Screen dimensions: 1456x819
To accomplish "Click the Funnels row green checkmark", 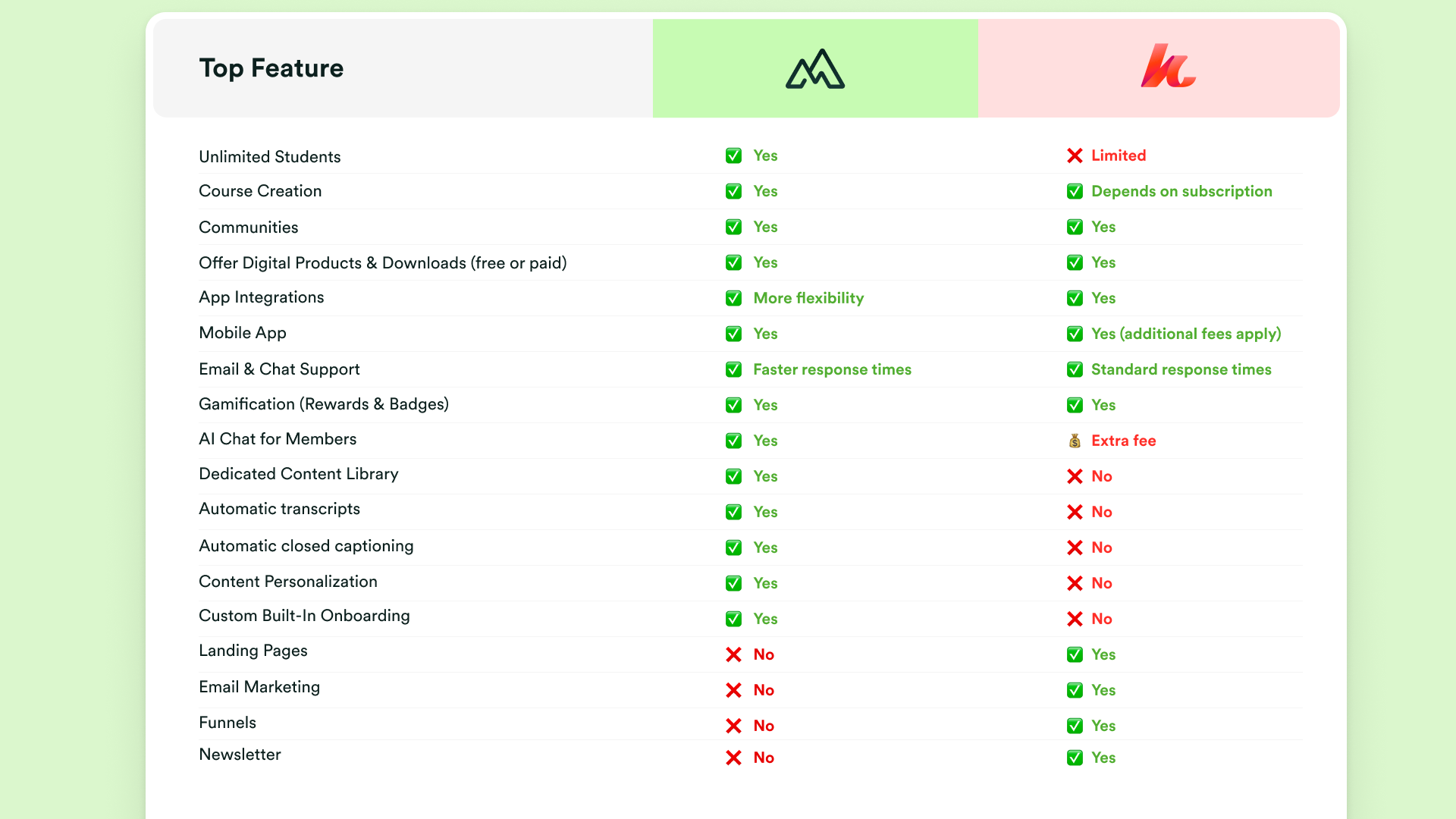I will [1075, 726].
